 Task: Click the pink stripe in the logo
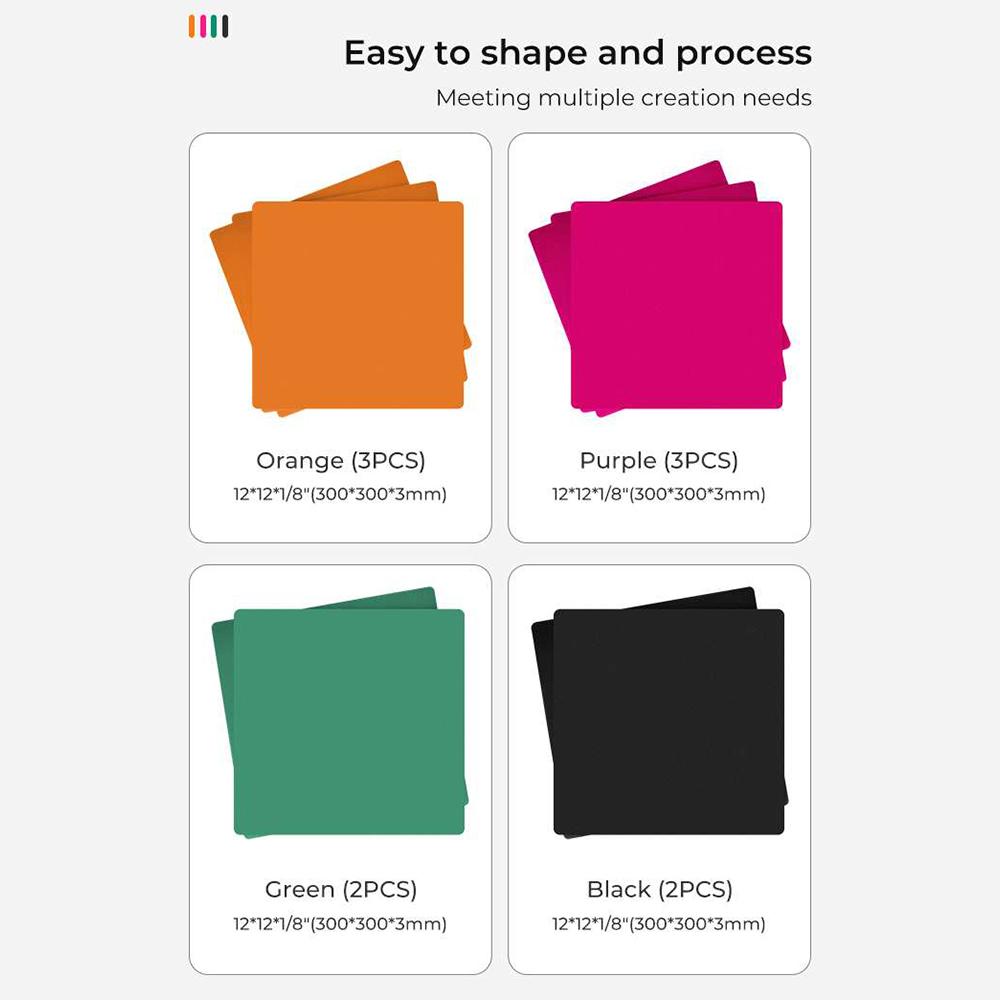203,26
